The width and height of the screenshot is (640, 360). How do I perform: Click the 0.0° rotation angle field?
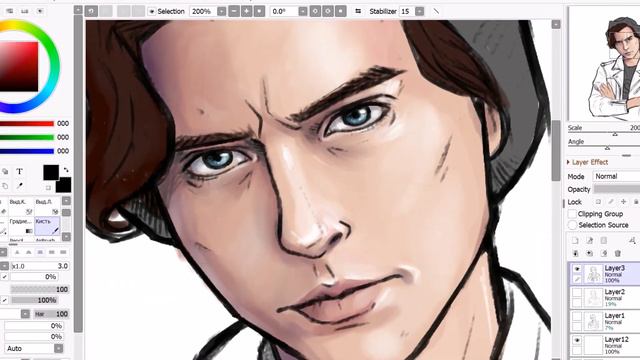(x=284, y=11)
